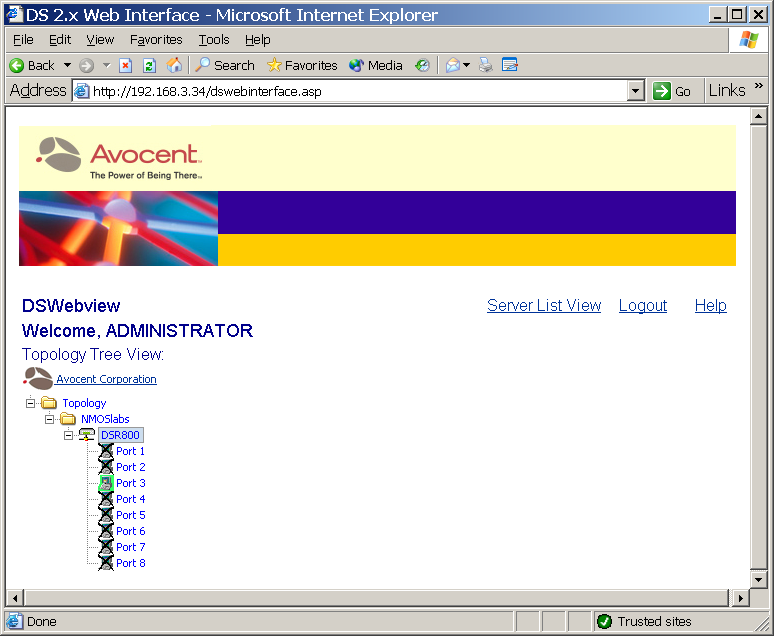This screenshot has width=774, height=636.
Task: Open the Help menu
Action: point(258,40)
